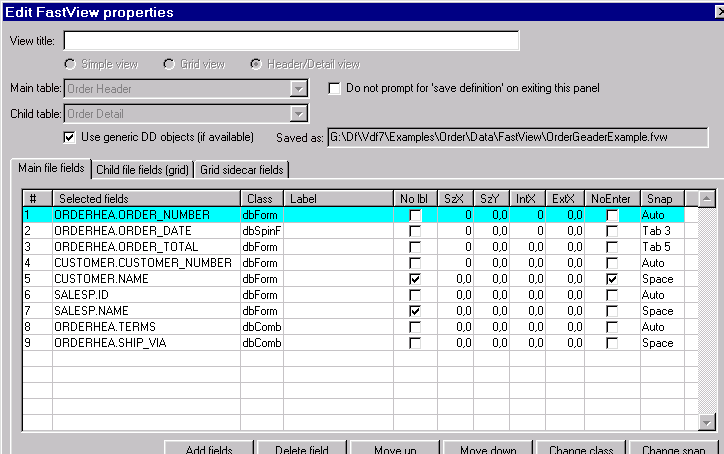The image size is (724, 454).
Task: Toggle No lbl checkbox for ORDERHEA.ORDER_NUMBER
Action: point(415,215)
